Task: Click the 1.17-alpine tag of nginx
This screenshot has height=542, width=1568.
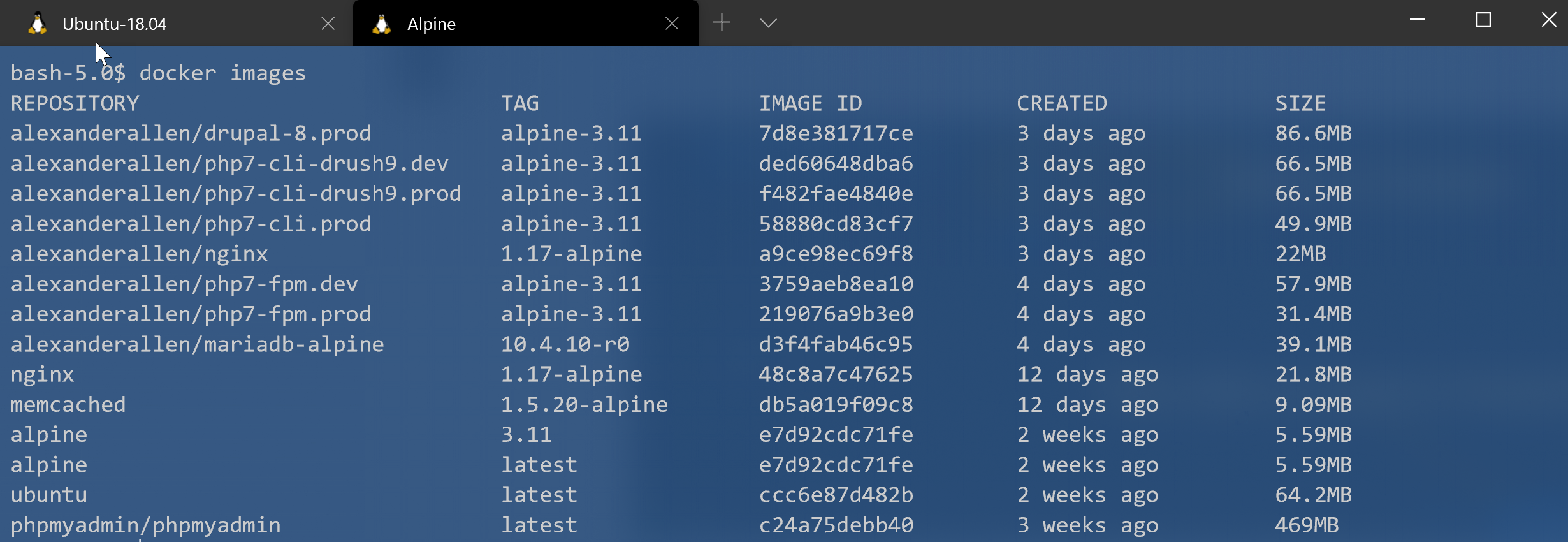Action: point(572,374)
